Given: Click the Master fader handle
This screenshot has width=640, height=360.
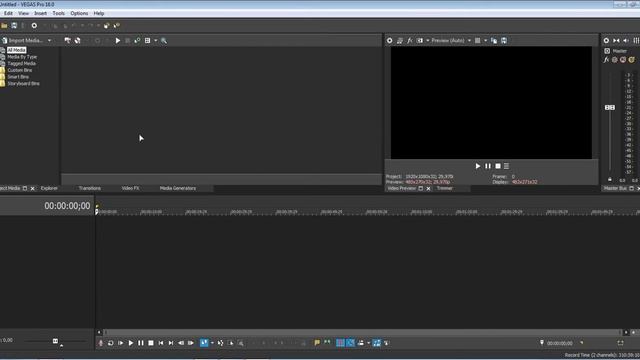Looking at the screenshot, I should tap(610, 107).
